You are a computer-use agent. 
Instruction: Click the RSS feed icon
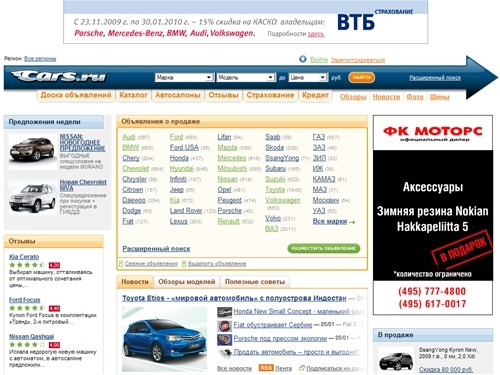coord(266,368)
